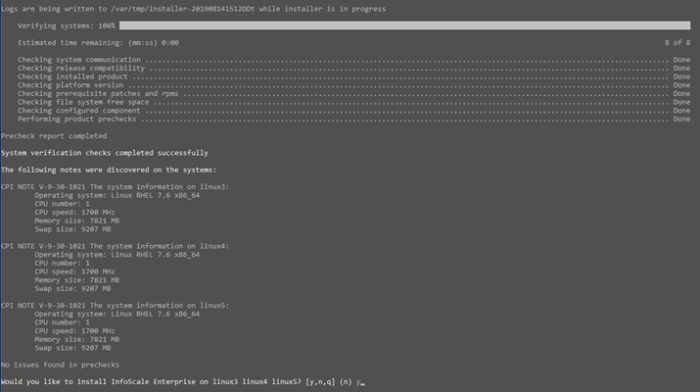The width and height of the screenshot is (700, 392).
Task: Click the Checking release compatibility line
Action: coord(354,68)
